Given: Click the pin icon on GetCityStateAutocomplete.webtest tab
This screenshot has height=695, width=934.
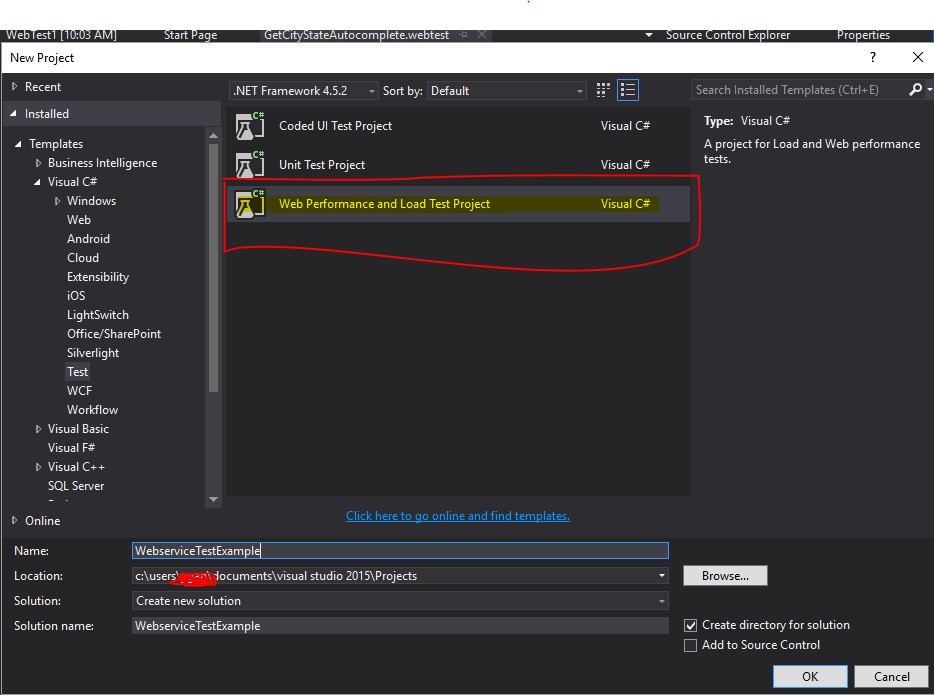Looking at the screenshot, I should point(462,34).
